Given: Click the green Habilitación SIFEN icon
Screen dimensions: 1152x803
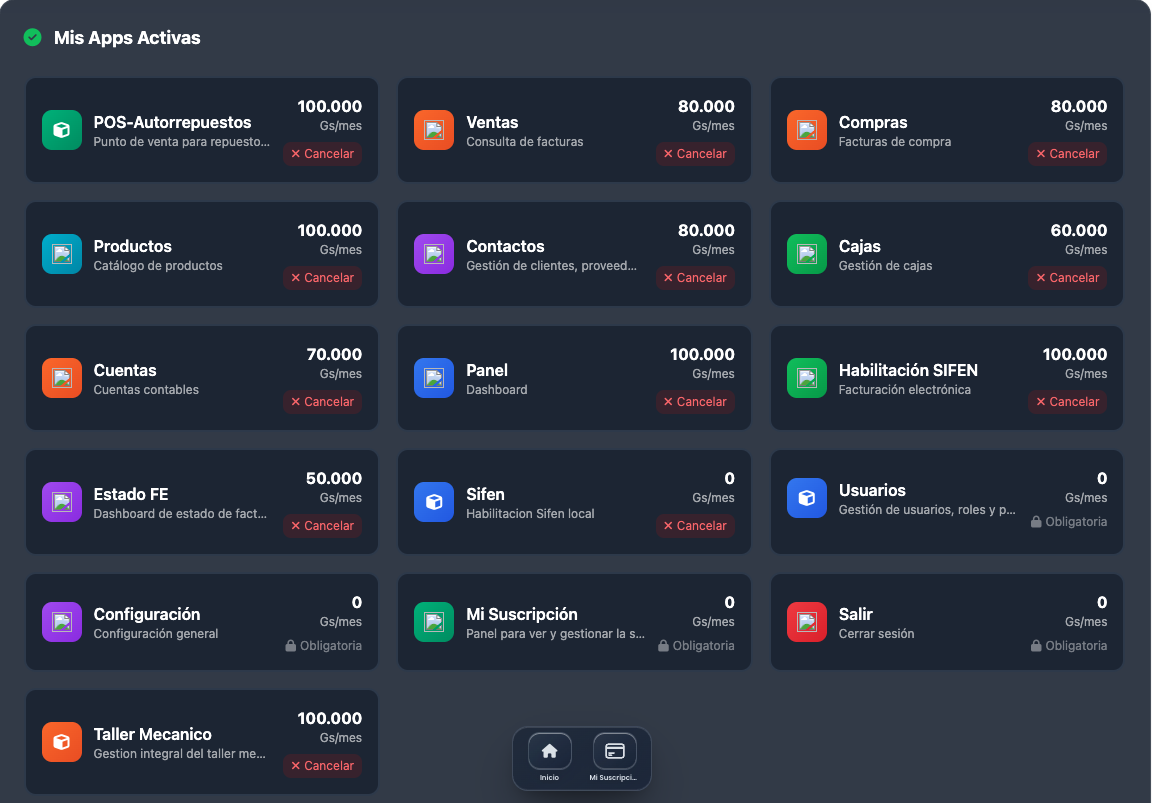Looking at the screenshot, I should [807, 378].
